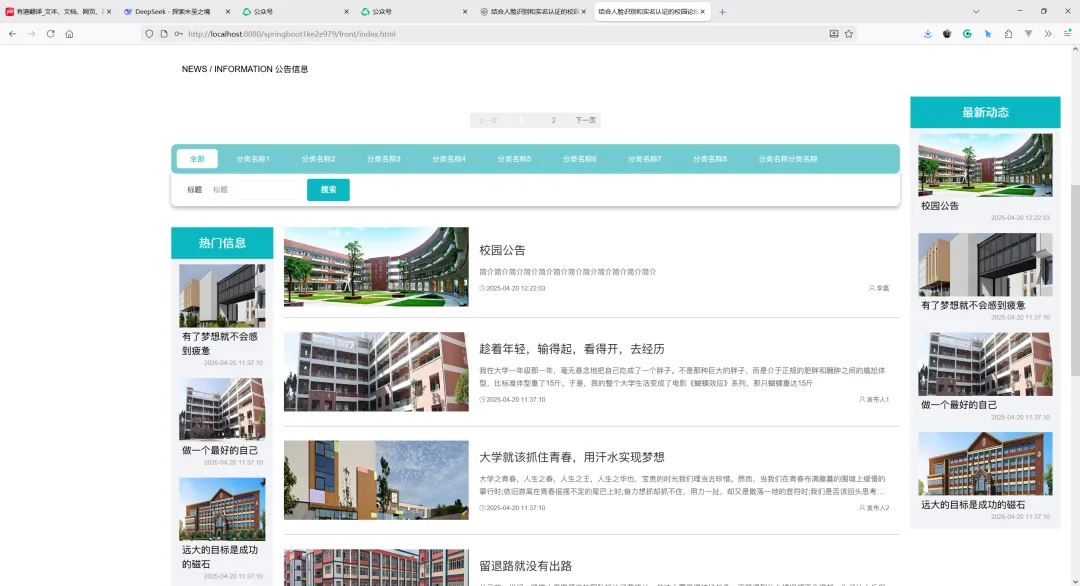Open 大学就该抓住青春 article title
1080x586 pixels.
(x=572, y=457)
